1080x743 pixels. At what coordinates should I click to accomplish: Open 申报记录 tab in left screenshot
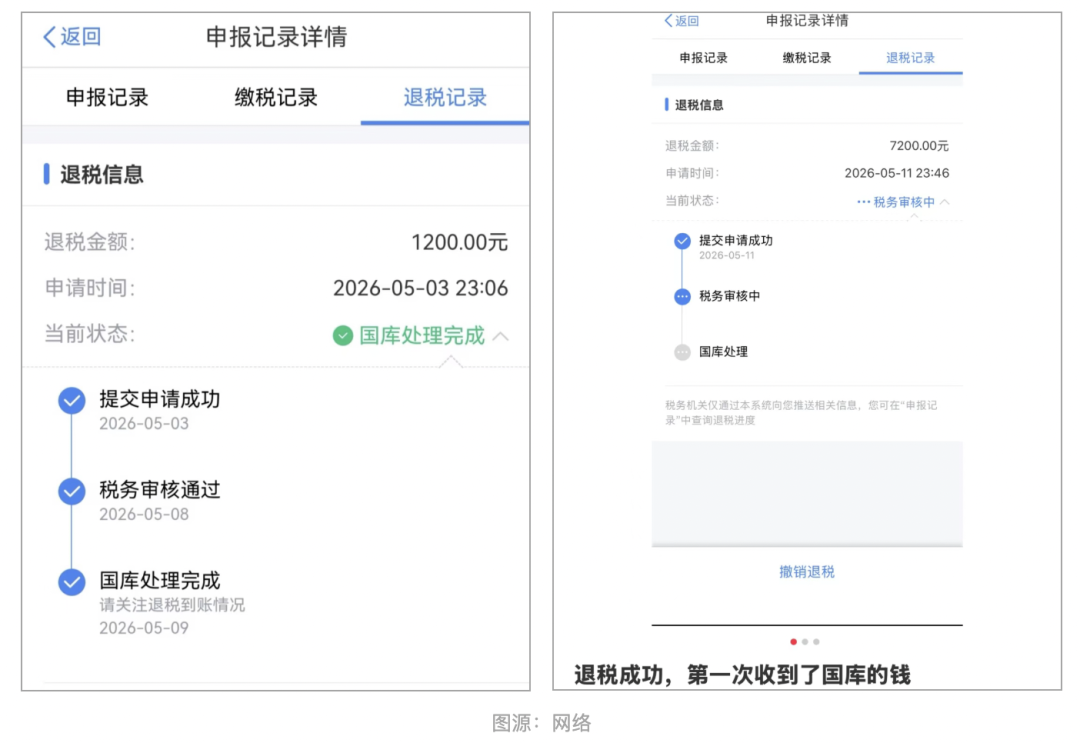(107, 97)
